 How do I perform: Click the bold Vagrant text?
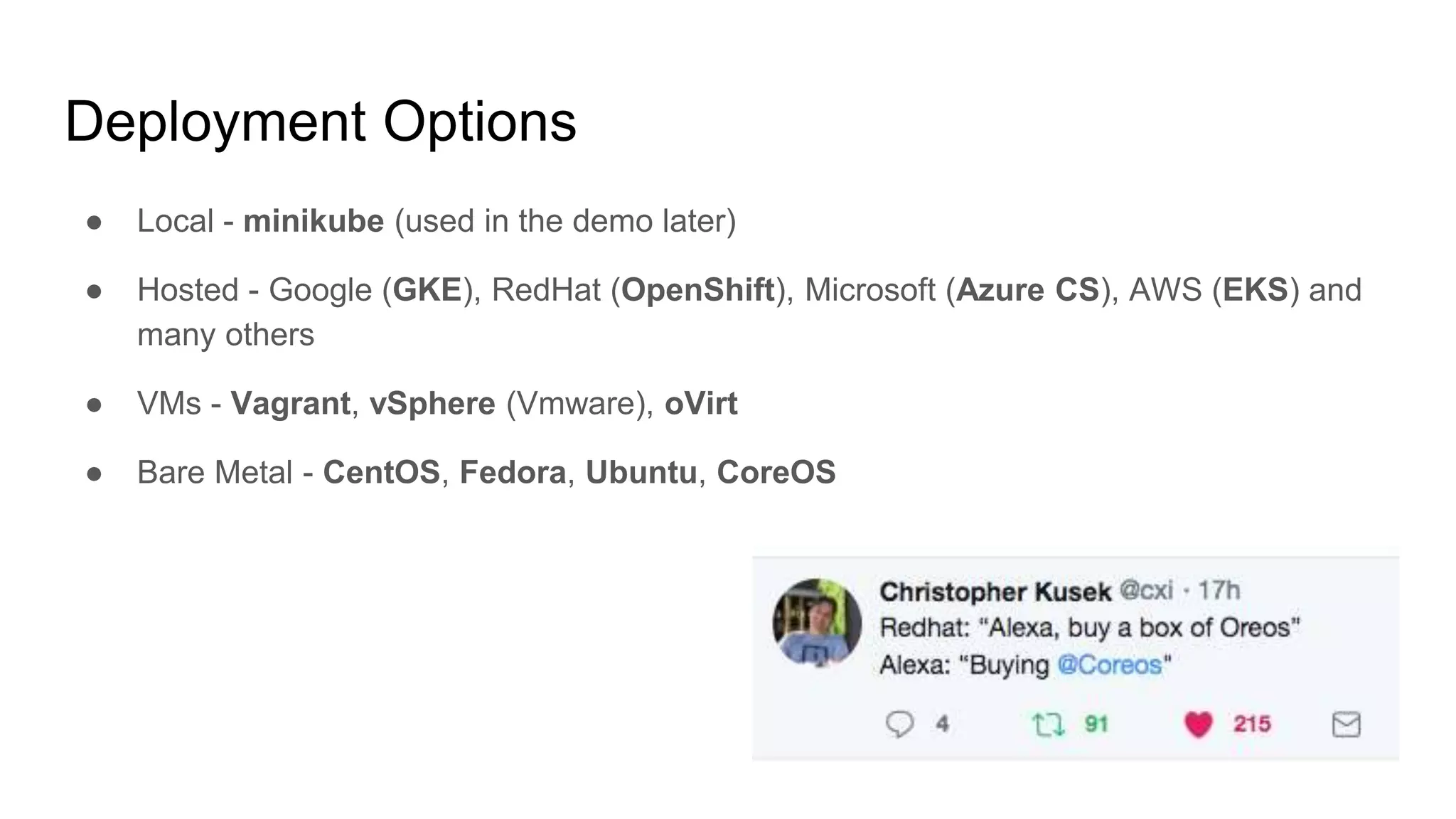click(290, 404)
